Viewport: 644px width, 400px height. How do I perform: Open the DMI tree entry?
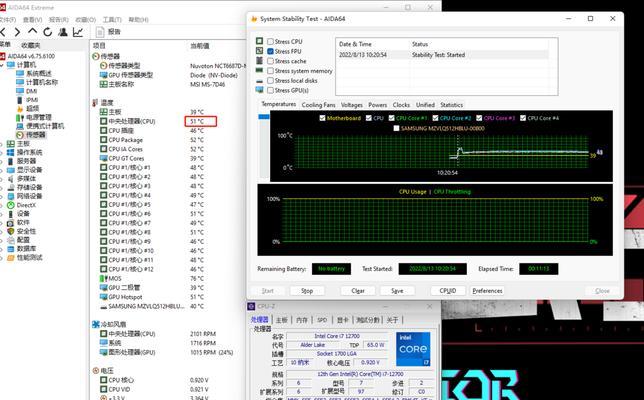click(x=32, y=91)
